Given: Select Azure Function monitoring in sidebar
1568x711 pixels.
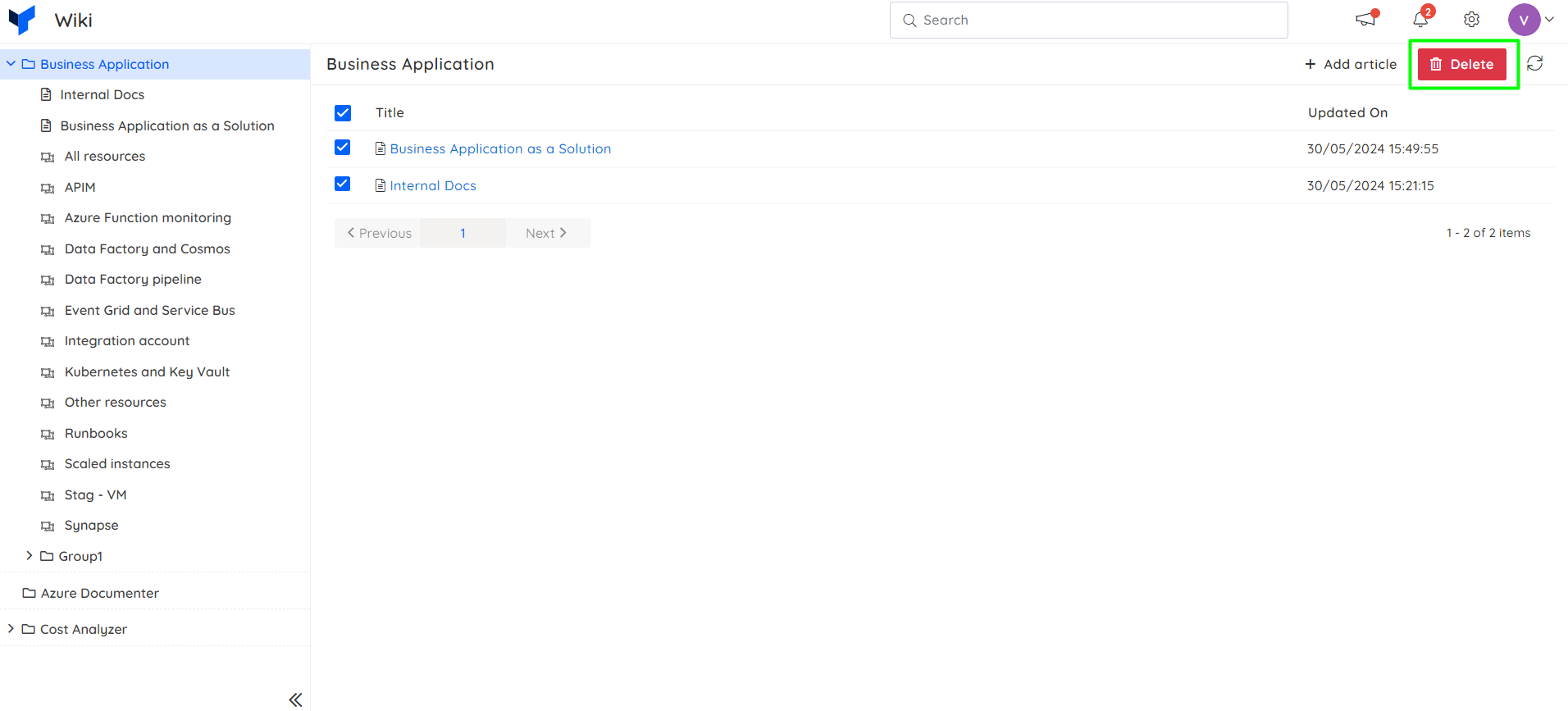Looking at the screenshot, I should click(x=148, y=217).
